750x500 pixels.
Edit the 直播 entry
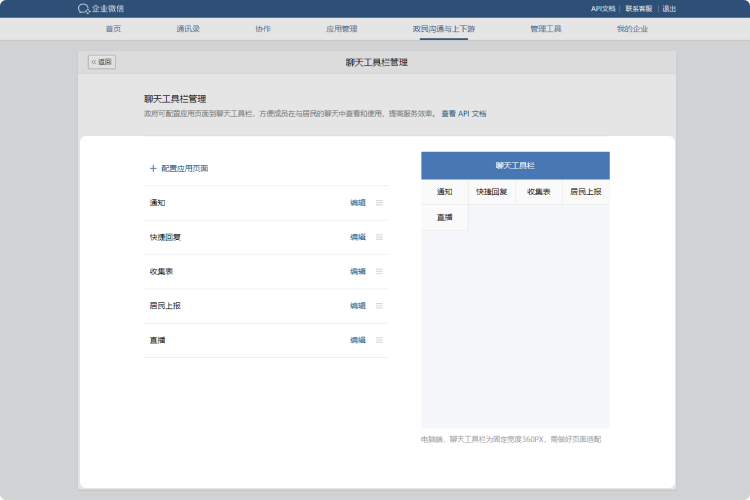(x=358, y=340)
